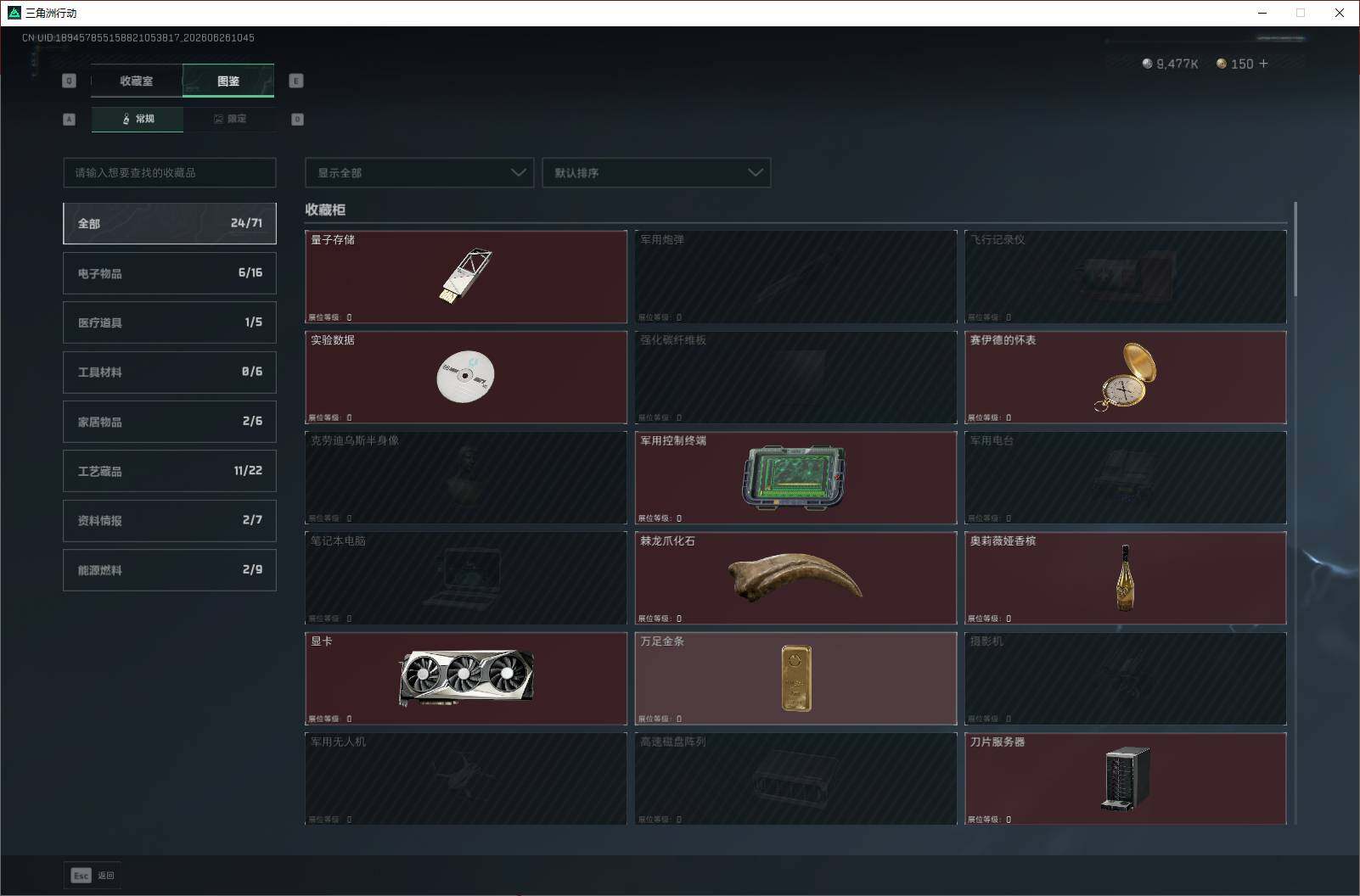Select the 显卡 graphics card item

click(466, 678)
